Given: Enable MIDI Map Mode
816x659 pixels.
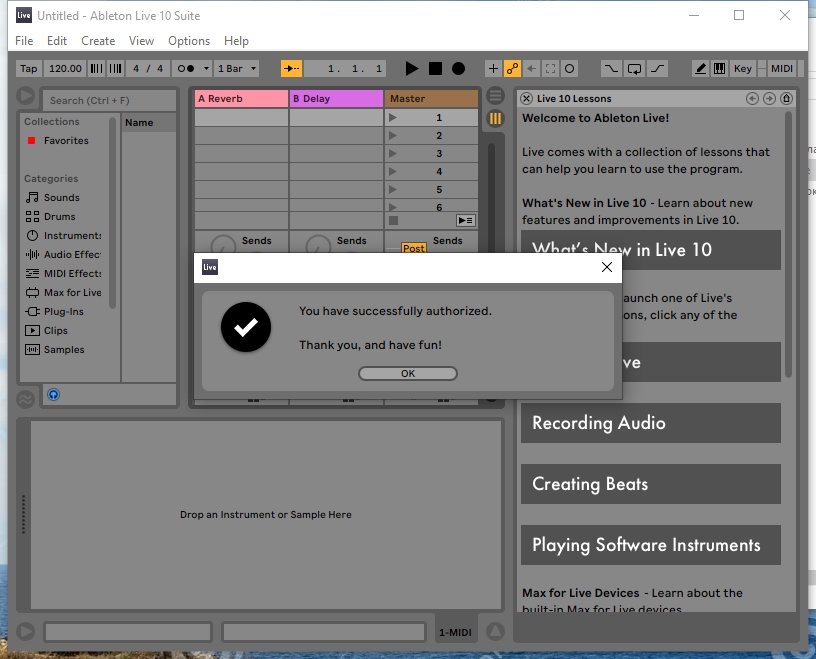Looking at the screenshot, I should (781, 69).
